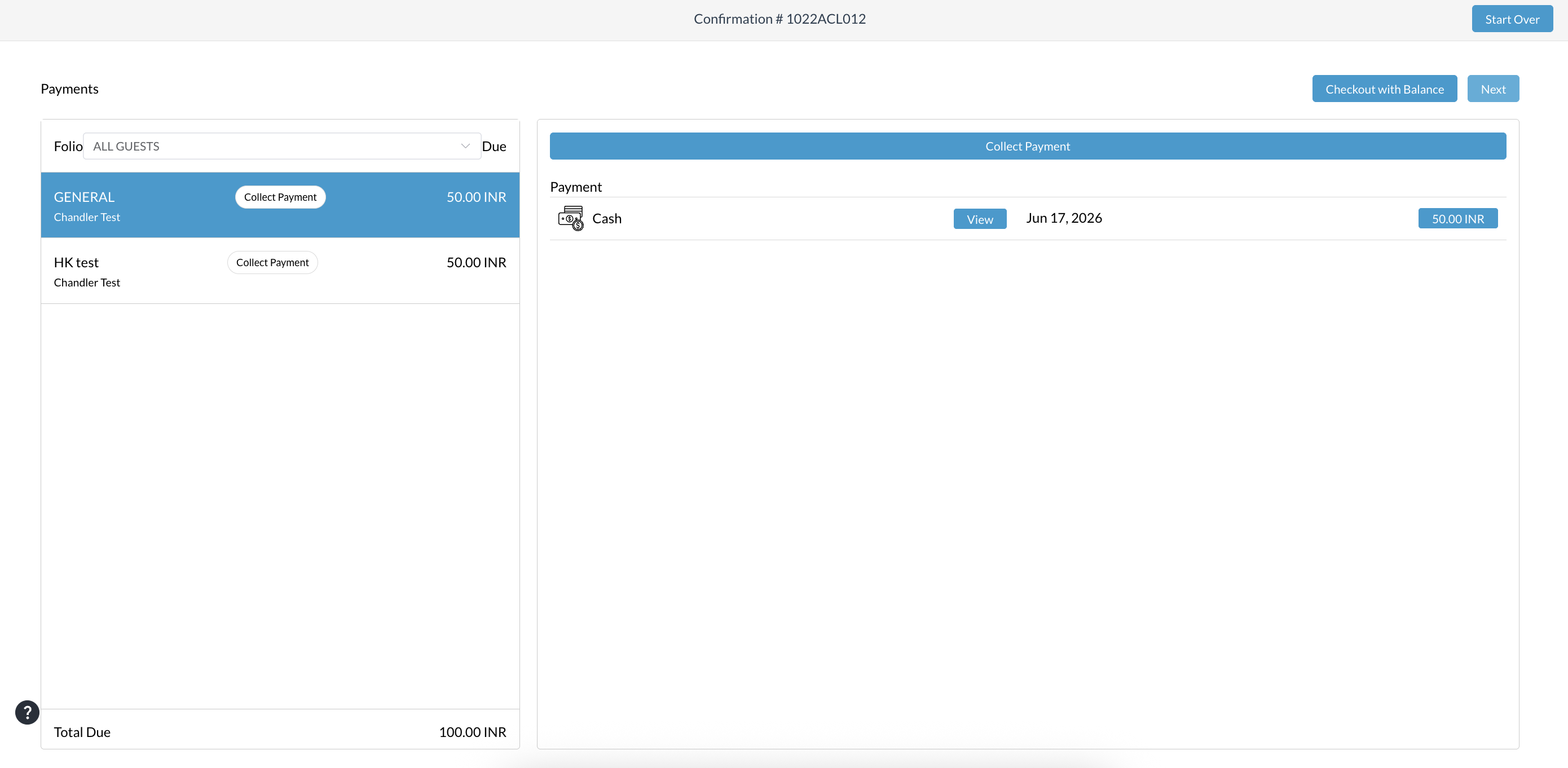Select the GENERAL folio row
The image size is (1568, 768).
(280, 205)
